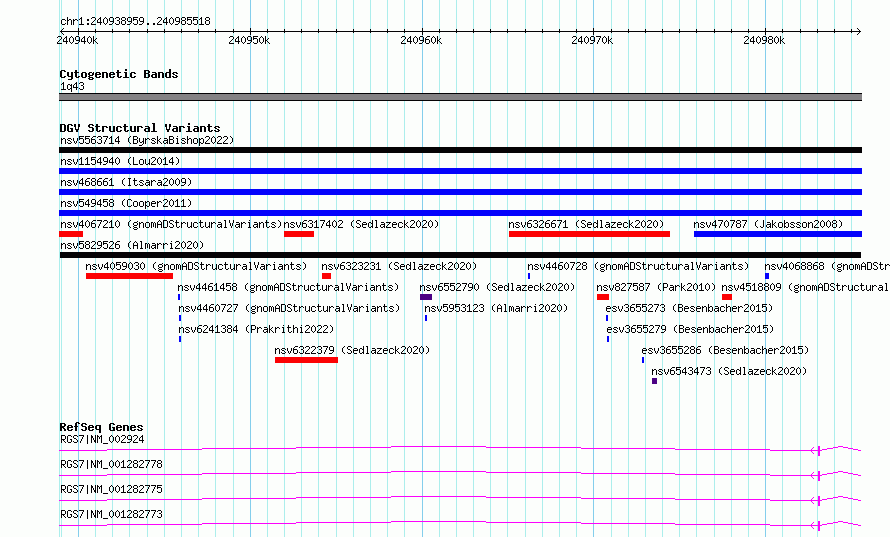
Task: Click the purple nsv6552790 variant bar
Action: pos(426,297)
